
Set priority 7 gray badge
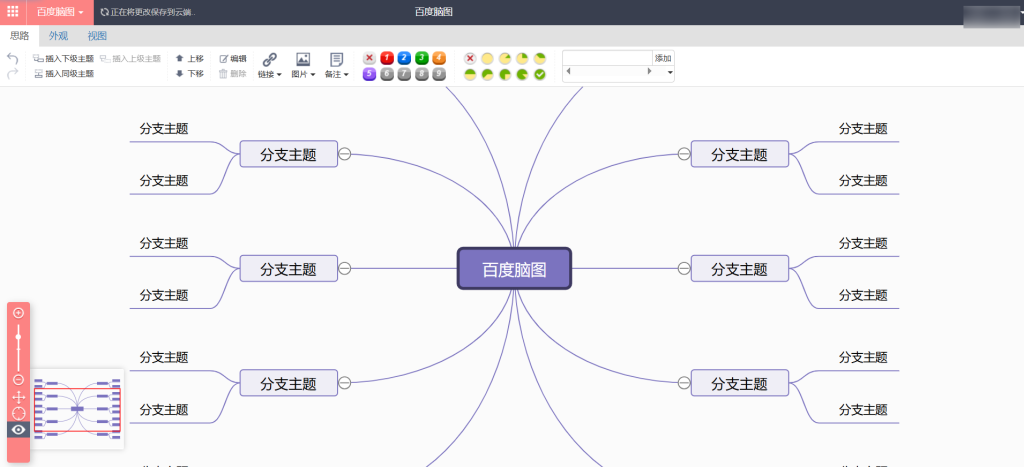404,74
